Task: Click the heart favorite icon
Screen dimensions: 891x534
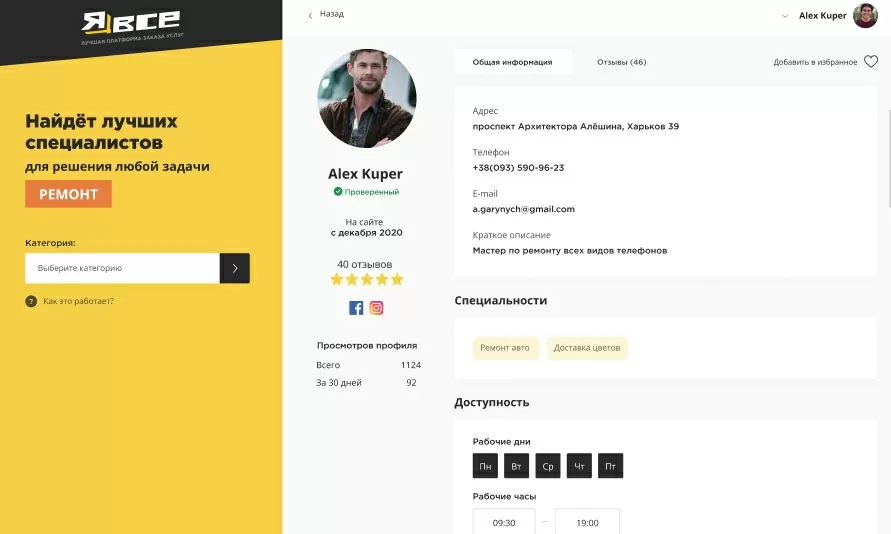Action: pos(871,61)
